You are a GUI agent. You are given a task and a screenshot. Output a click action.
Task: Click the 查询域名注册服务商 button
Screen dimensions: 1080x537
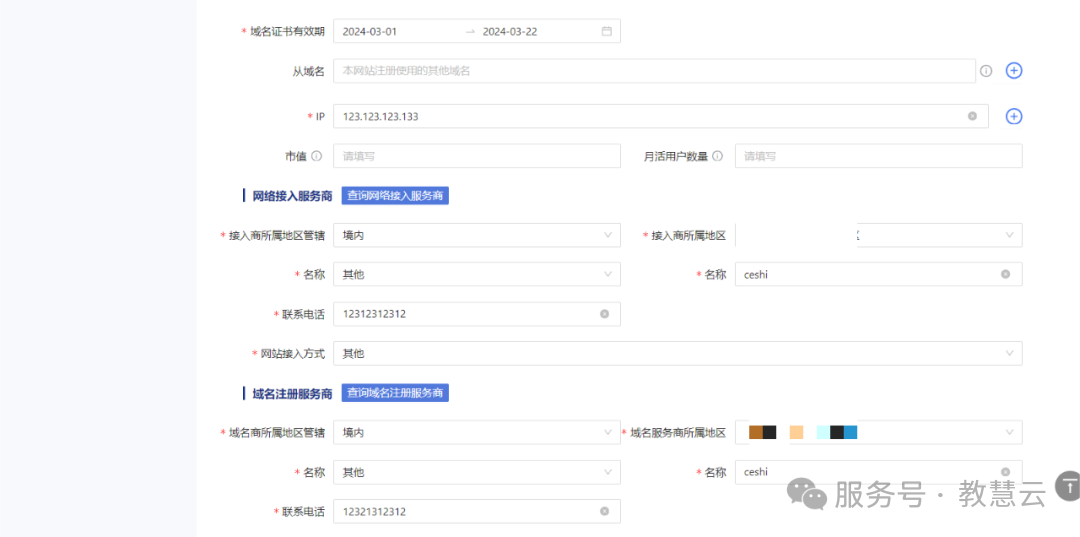pos(395,393)
